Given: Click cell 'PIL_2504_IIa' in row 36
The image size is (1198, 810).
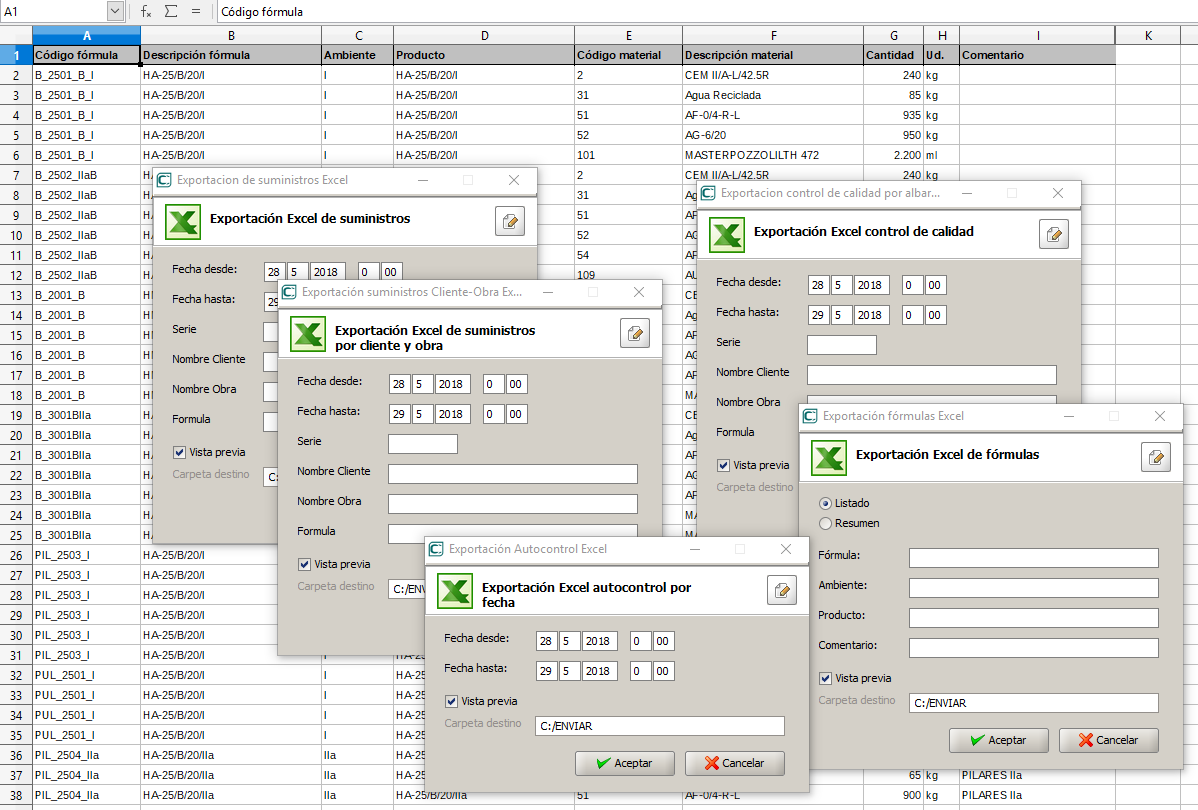Looking at the screenshot, I should pos(86,755).
